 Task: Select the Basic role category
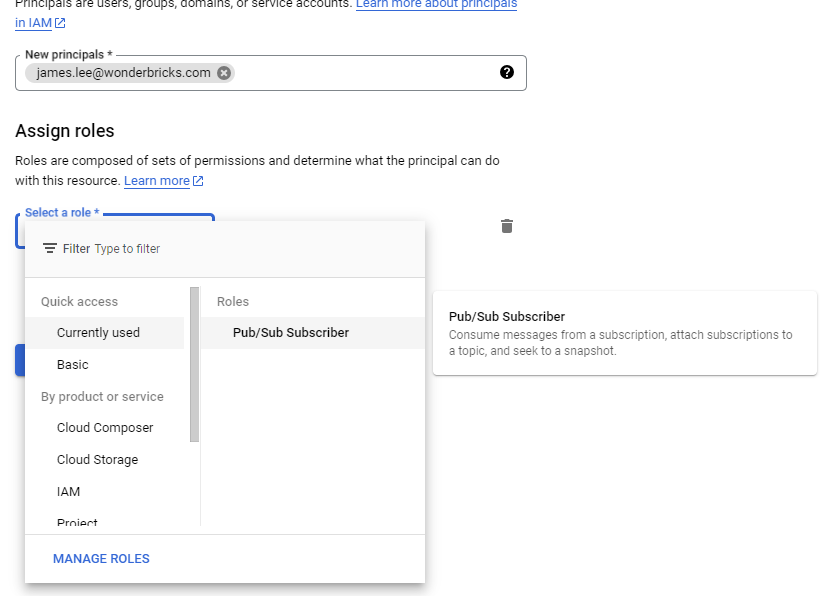105,364
